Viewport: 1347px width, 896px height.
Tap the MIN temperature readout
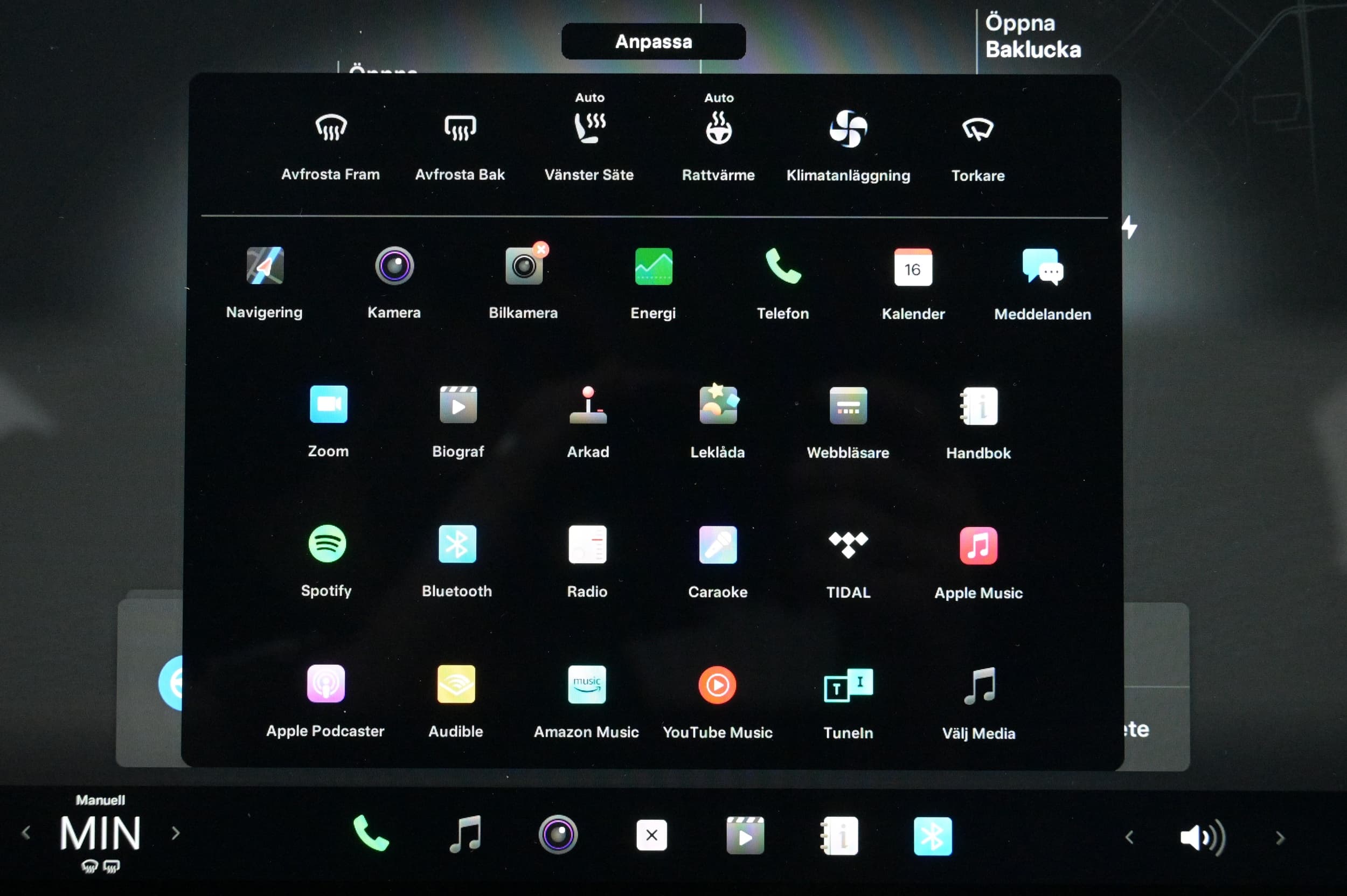coord(101,833)
